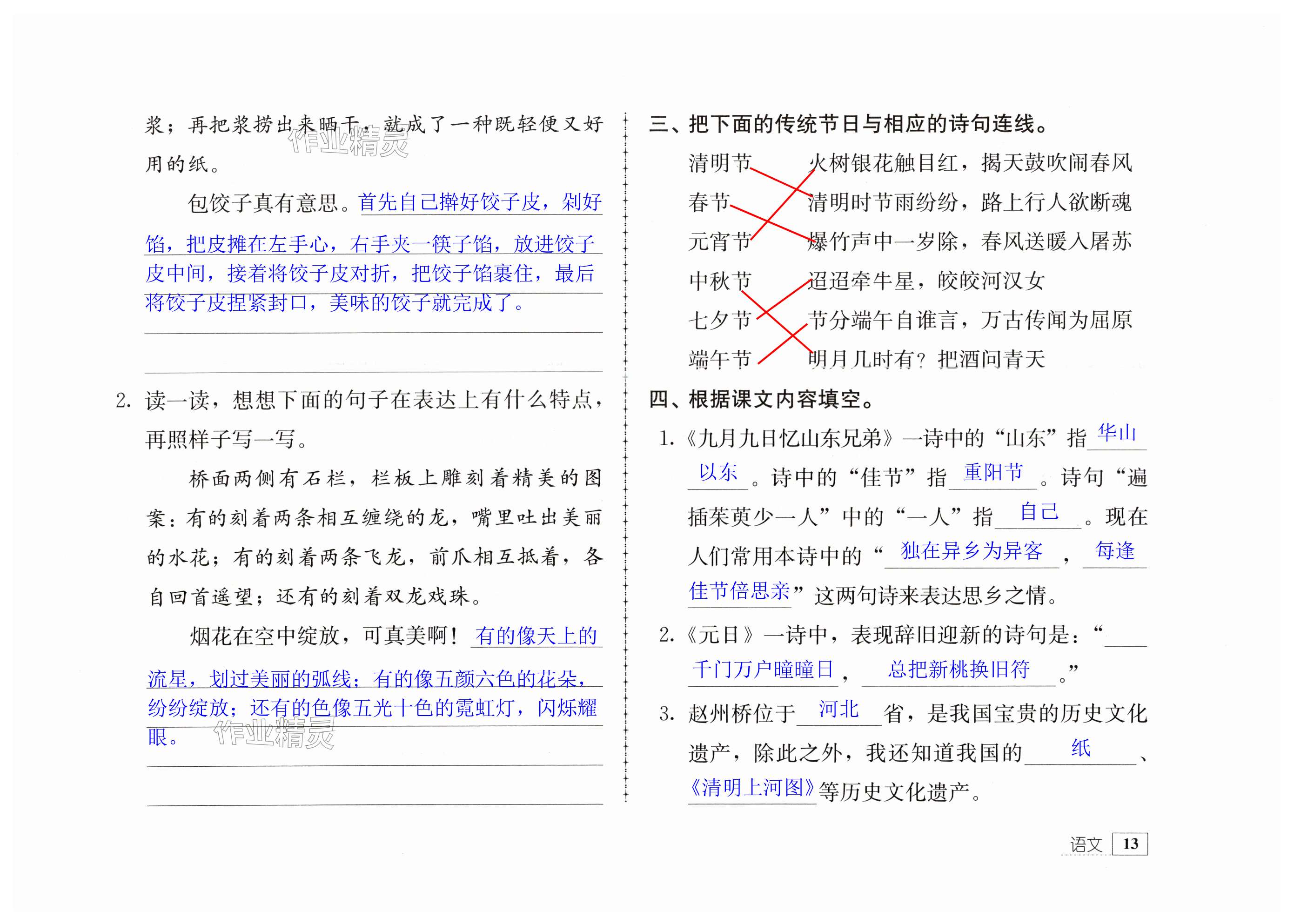Click the page number 13 box
The height and width of the screenshot is (924, 1294).
point(1130,844)
